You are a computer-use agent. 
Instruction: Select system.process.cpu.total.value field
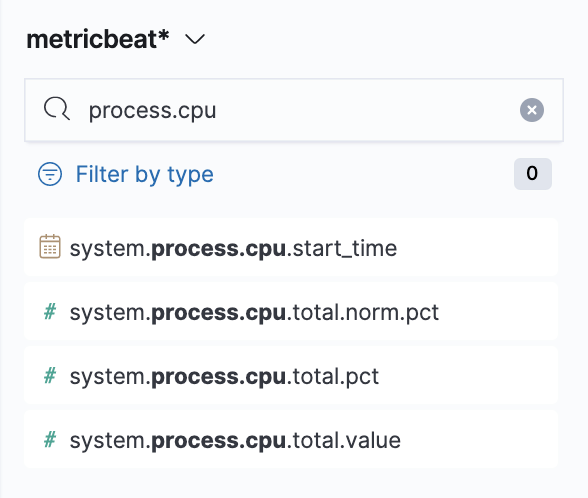pyautogui.click(x=291, y=440)
